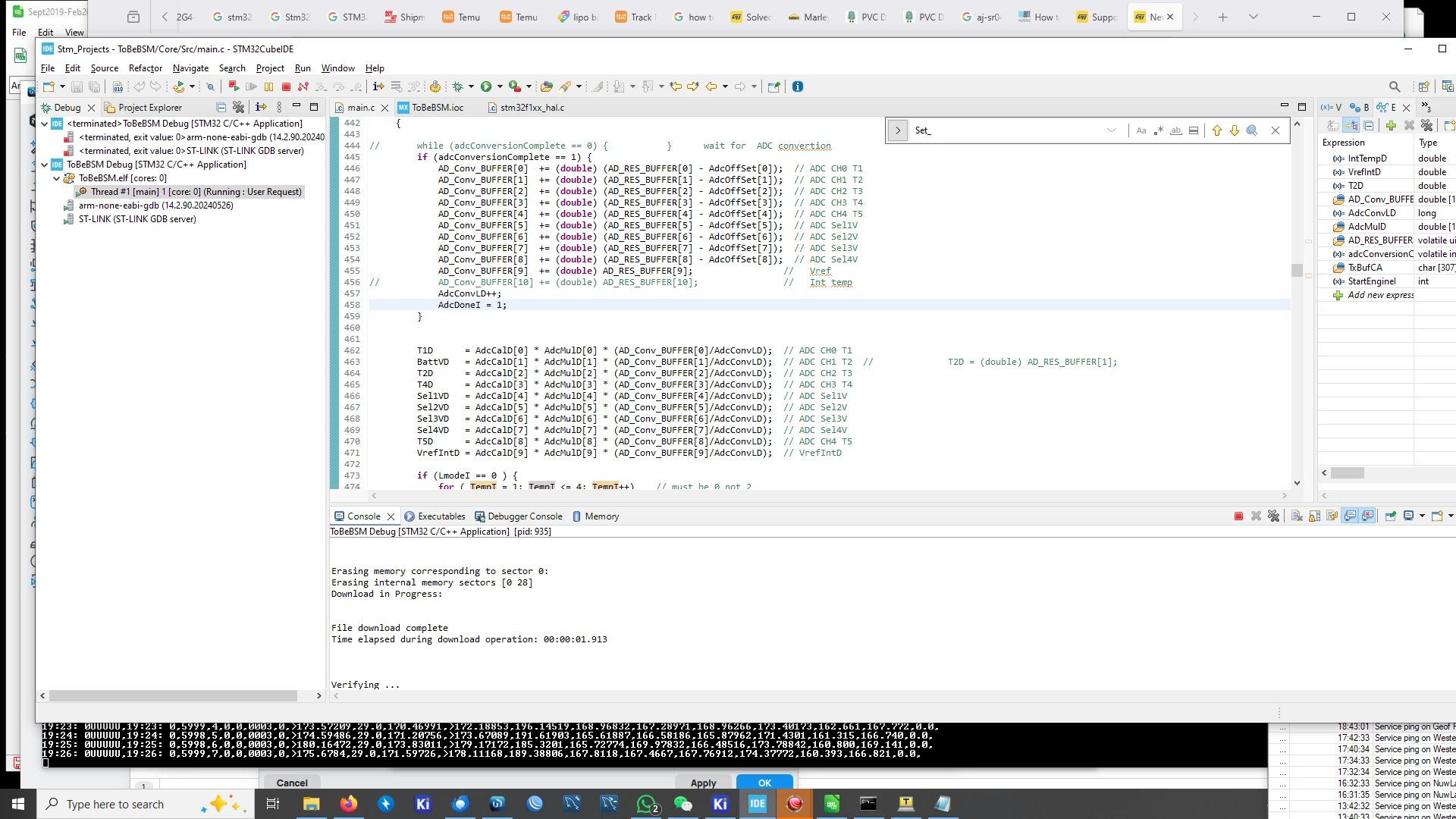Open Firefox from the Windows taskbar

click(348, 804)
